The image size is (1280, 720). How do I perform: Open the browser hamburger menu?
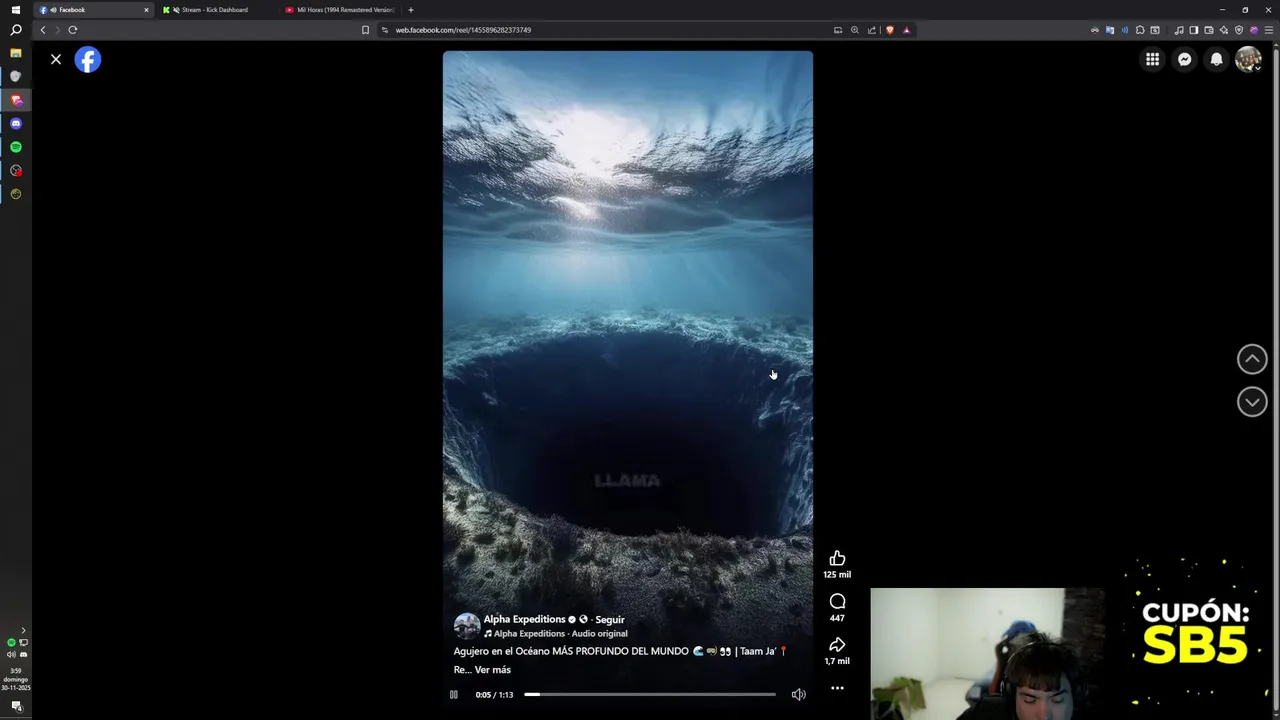tap(1269, 30)
